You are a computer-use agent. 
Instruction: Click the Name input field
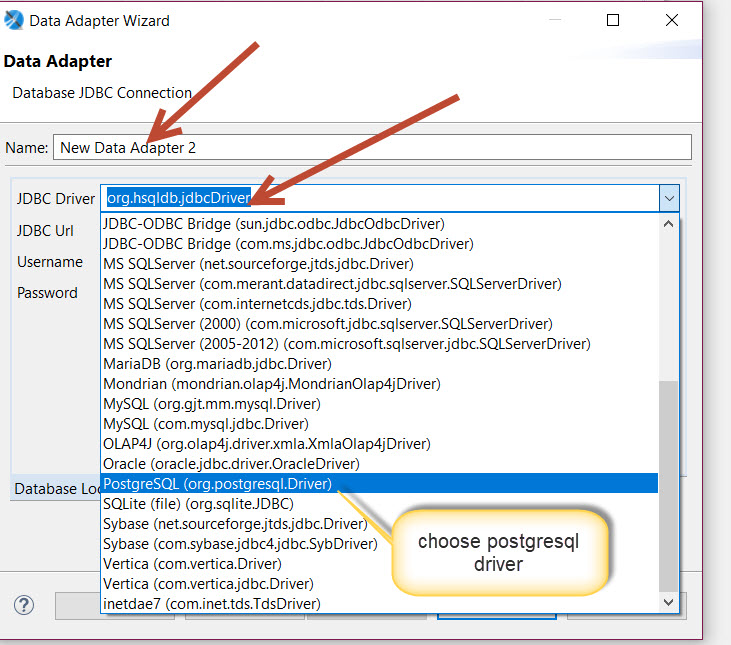point(370,147)
